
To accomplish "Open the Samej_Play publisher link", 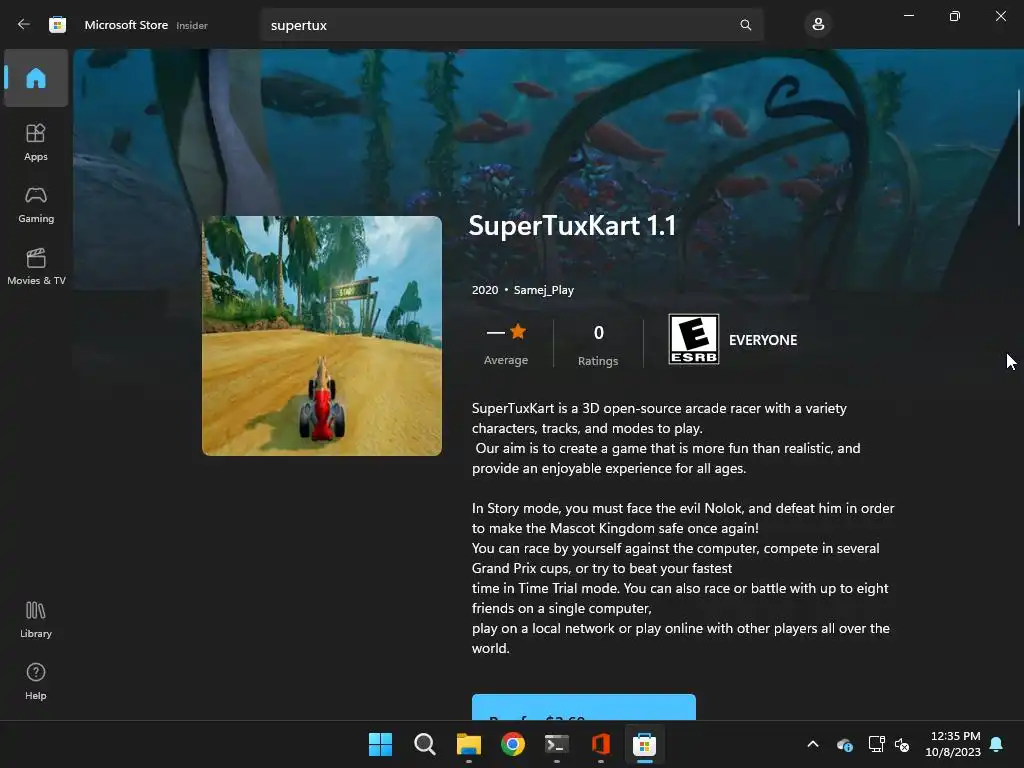I will tap(543, 290).
